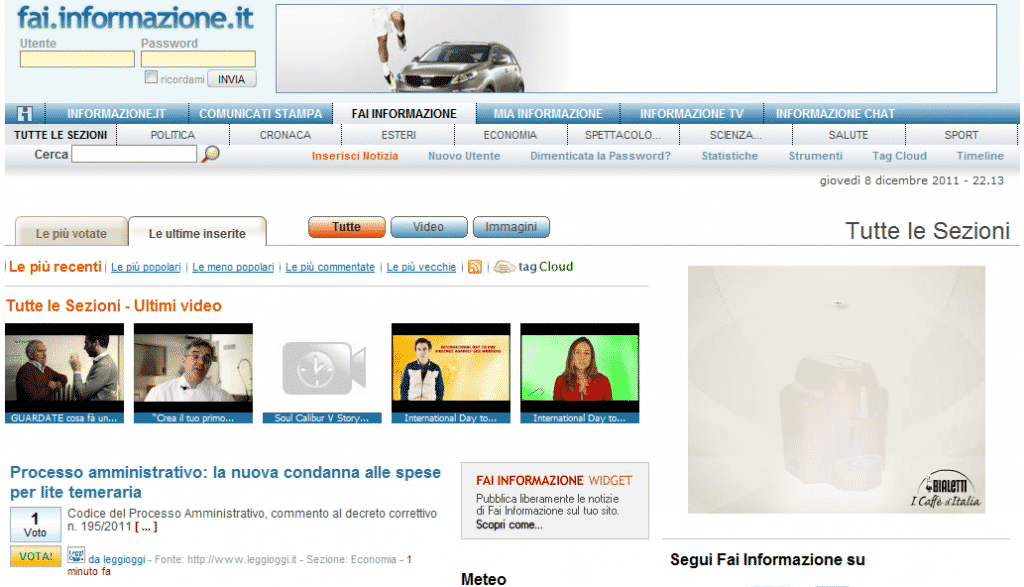Open the Soul Calibur V Story video thumbnail
Viewport: 1024px width, 587px height.
click(x=322, y=373)
